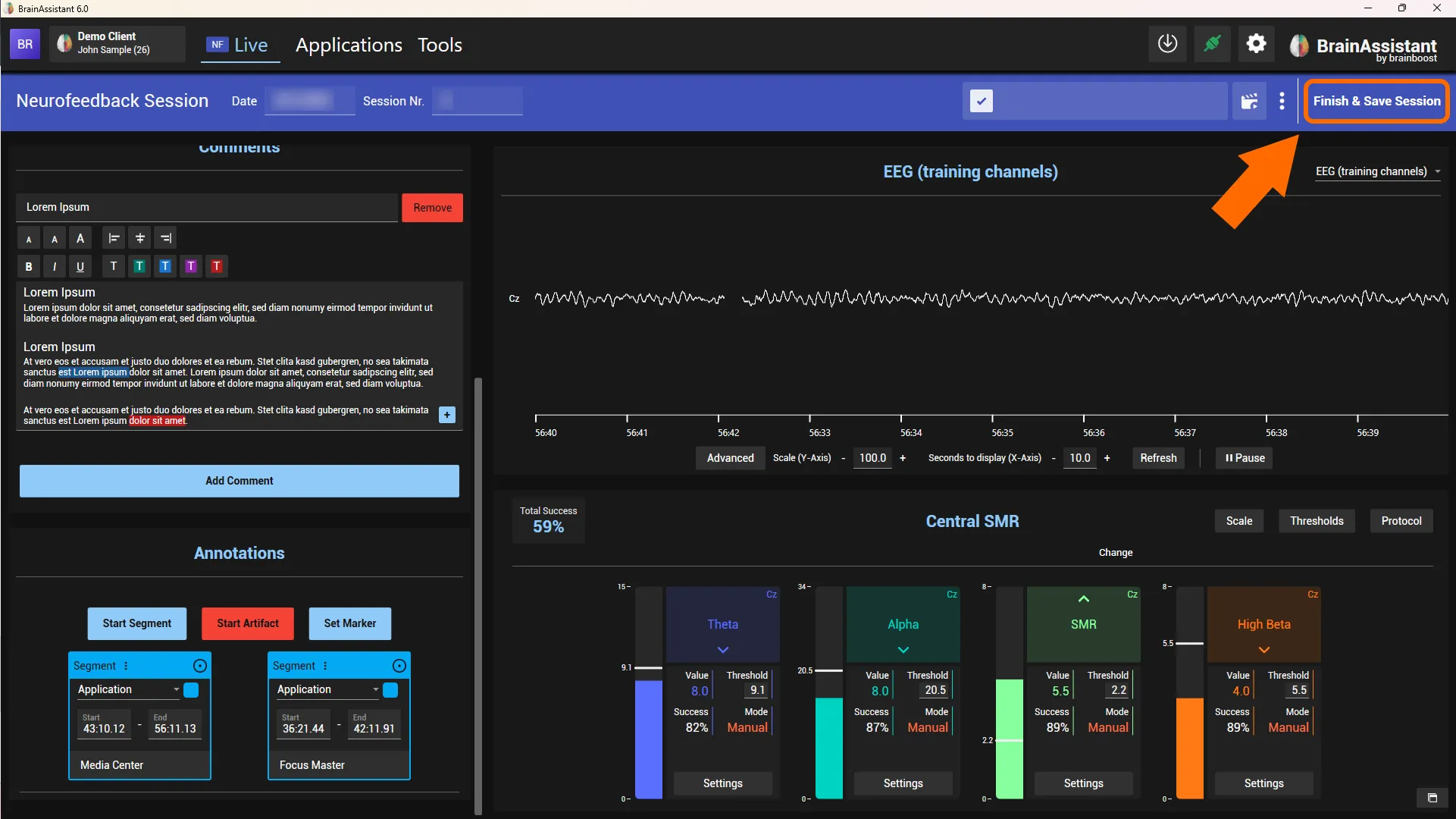Open Application dropdown in Media Center segment

127,689
